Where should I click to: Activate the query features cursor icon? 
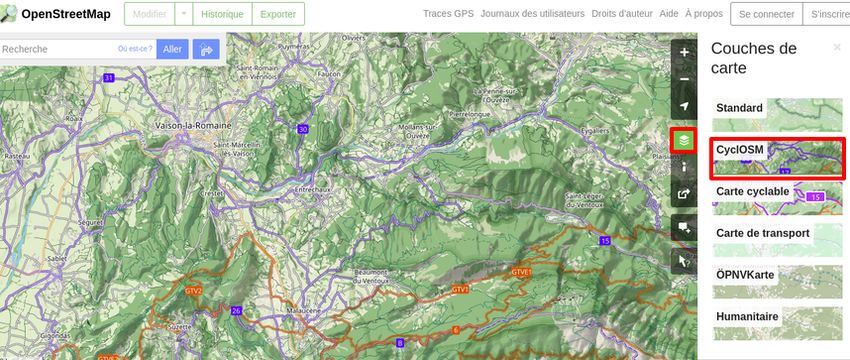pyautogui.click(x=684, y=262)
